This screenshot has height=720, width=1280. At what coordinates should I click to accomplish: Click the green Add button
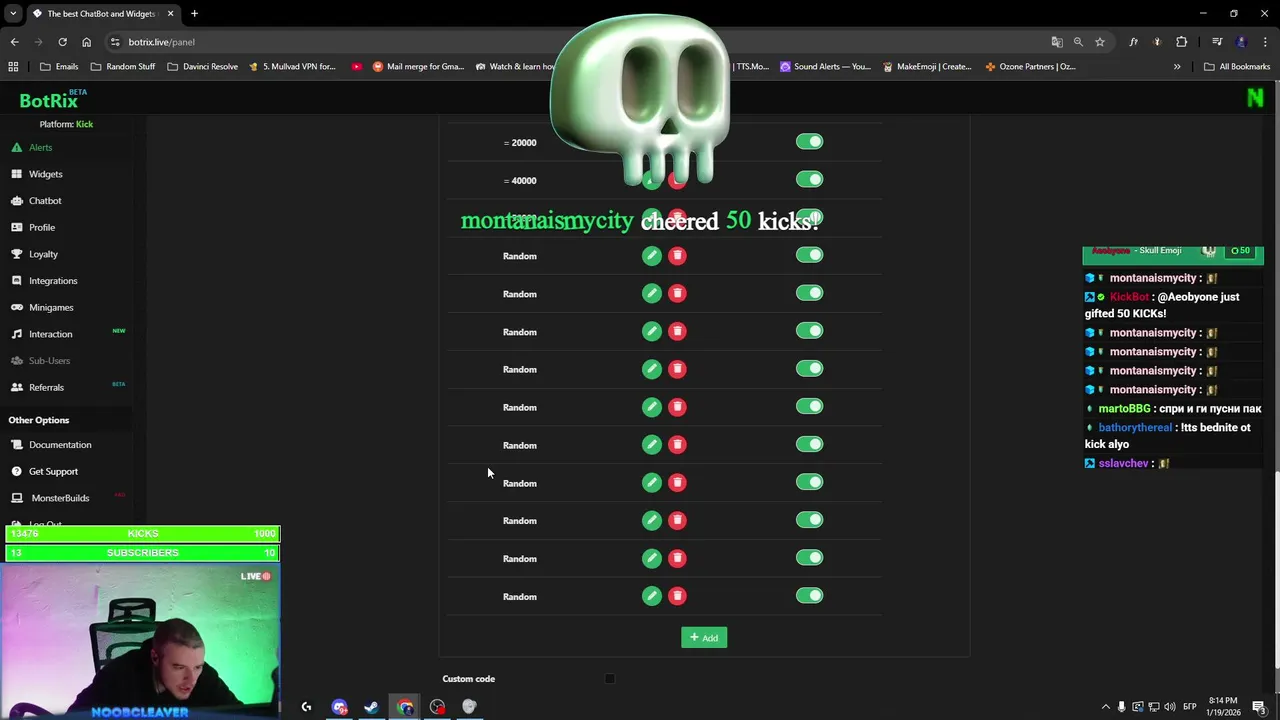(x=704, y=638)
